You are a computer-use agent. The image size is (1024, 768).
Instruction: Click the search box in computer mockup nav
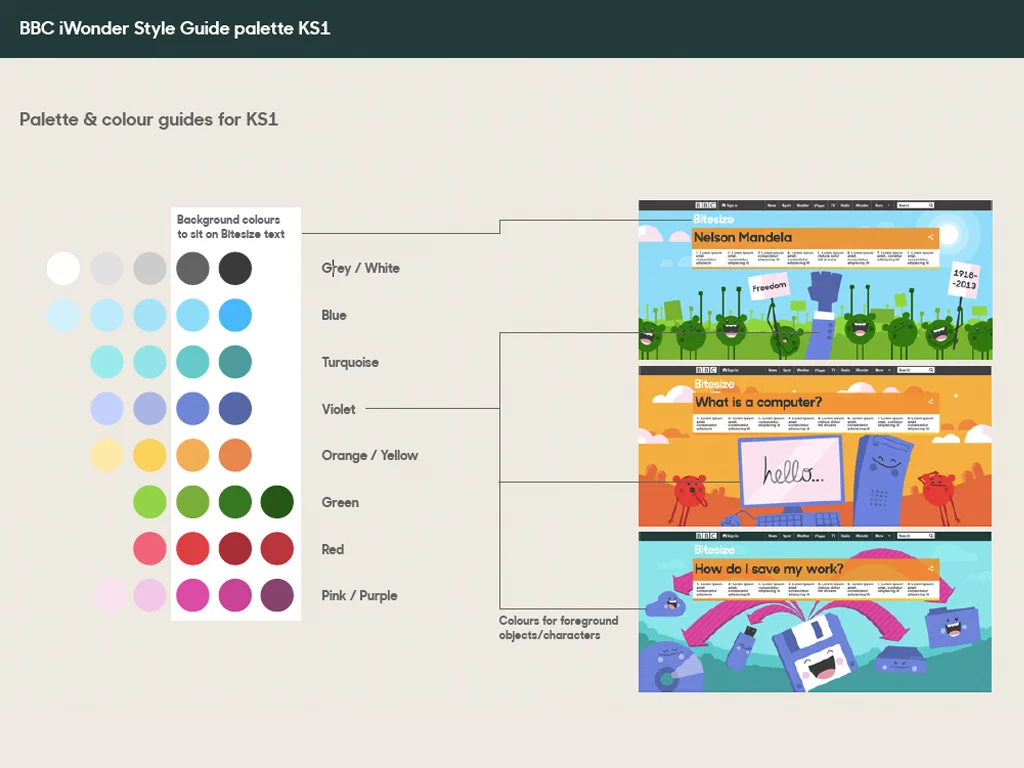pos(915,370)
